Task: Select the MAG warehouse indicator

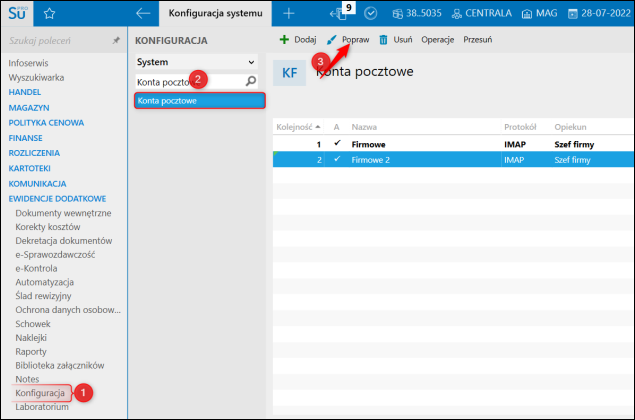Action: 539,13
